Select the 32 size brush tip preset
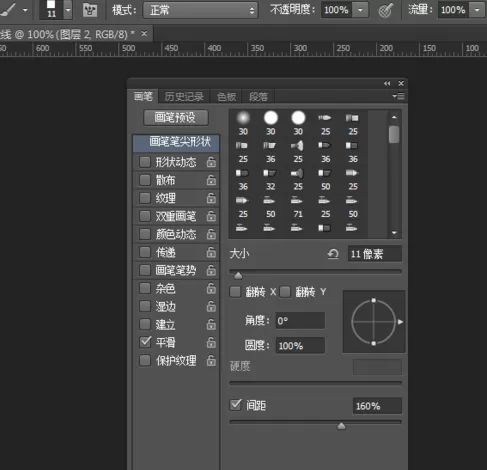The width and height of the screenshot is (487, 470). coord(271,179)
